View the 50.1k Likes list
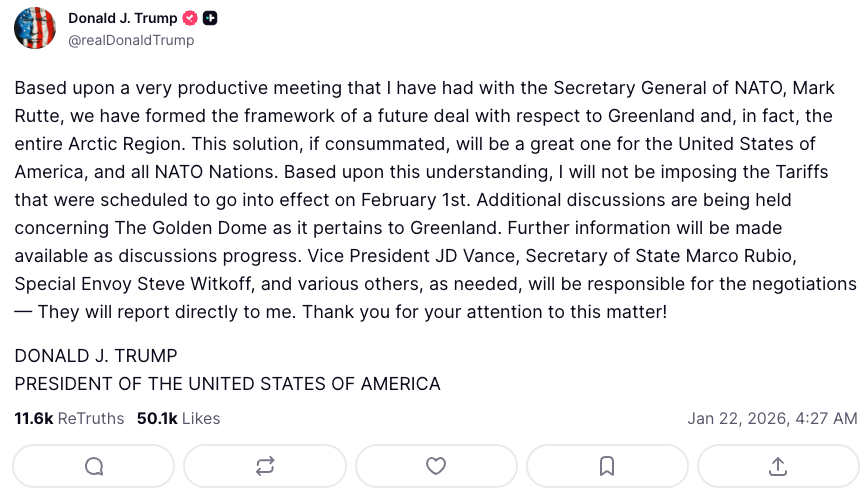Viewport: 868px width, 501px height. [178, 418]
